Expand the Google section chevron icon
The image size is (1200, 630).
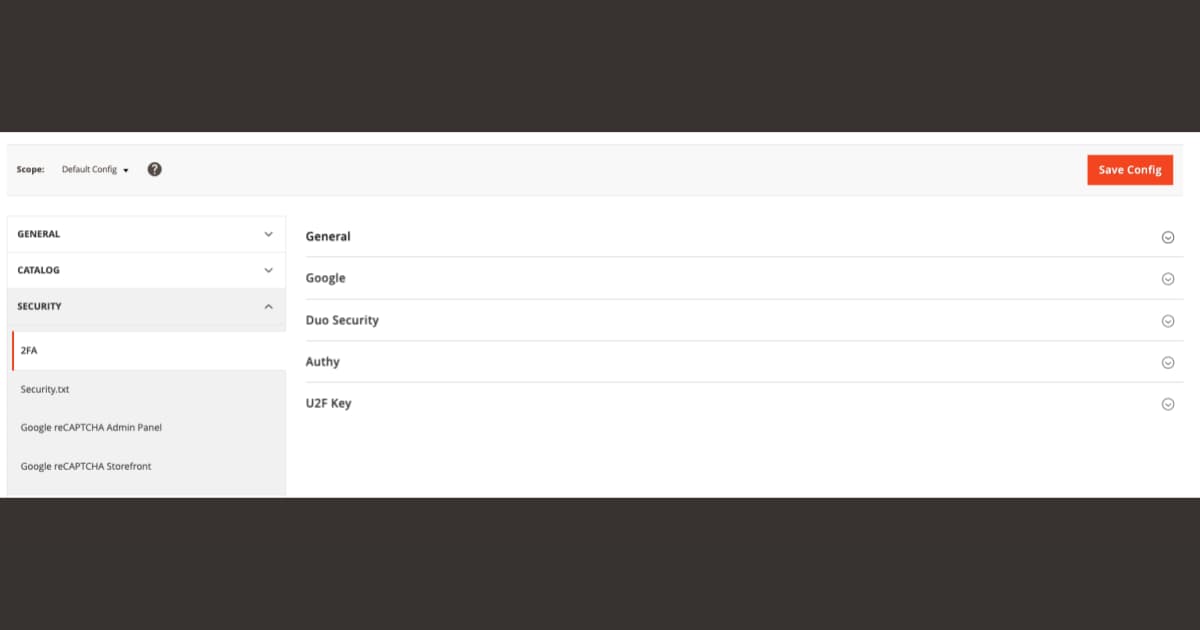point(1168,278)
